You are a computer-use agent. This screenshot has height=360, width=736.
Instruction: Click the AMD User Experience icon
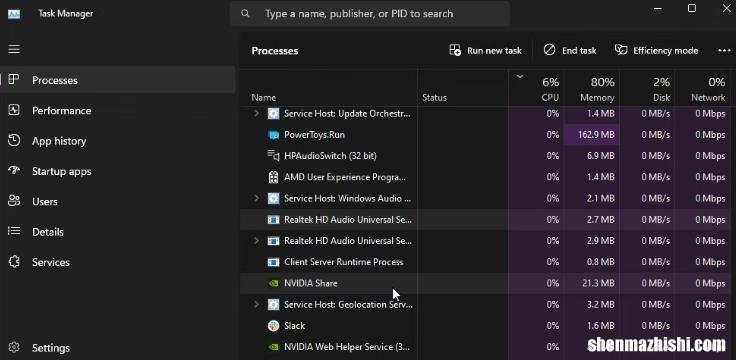click(273, 177)
